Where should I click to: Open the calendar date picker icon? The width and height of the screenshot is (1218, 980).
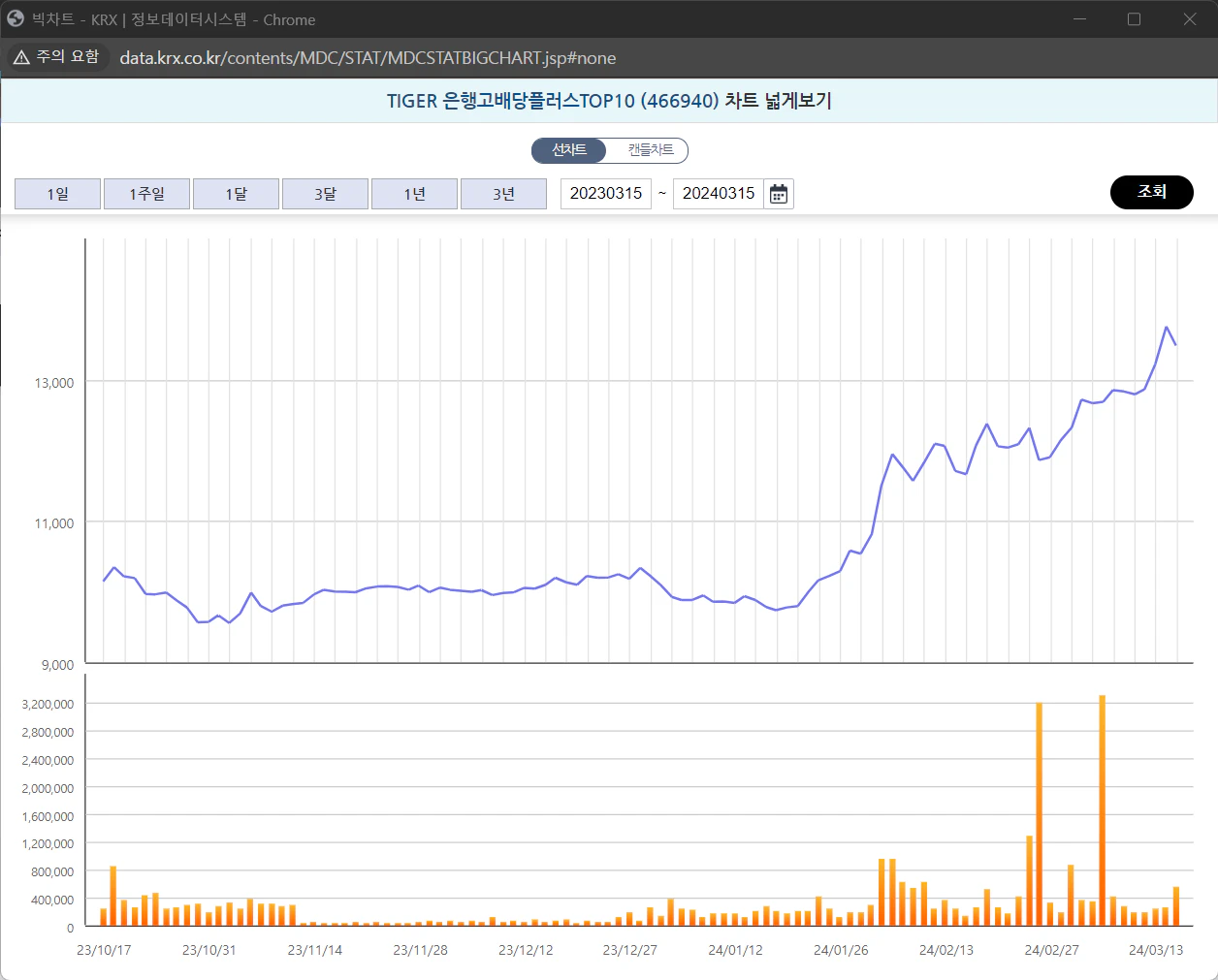point(778,194)
